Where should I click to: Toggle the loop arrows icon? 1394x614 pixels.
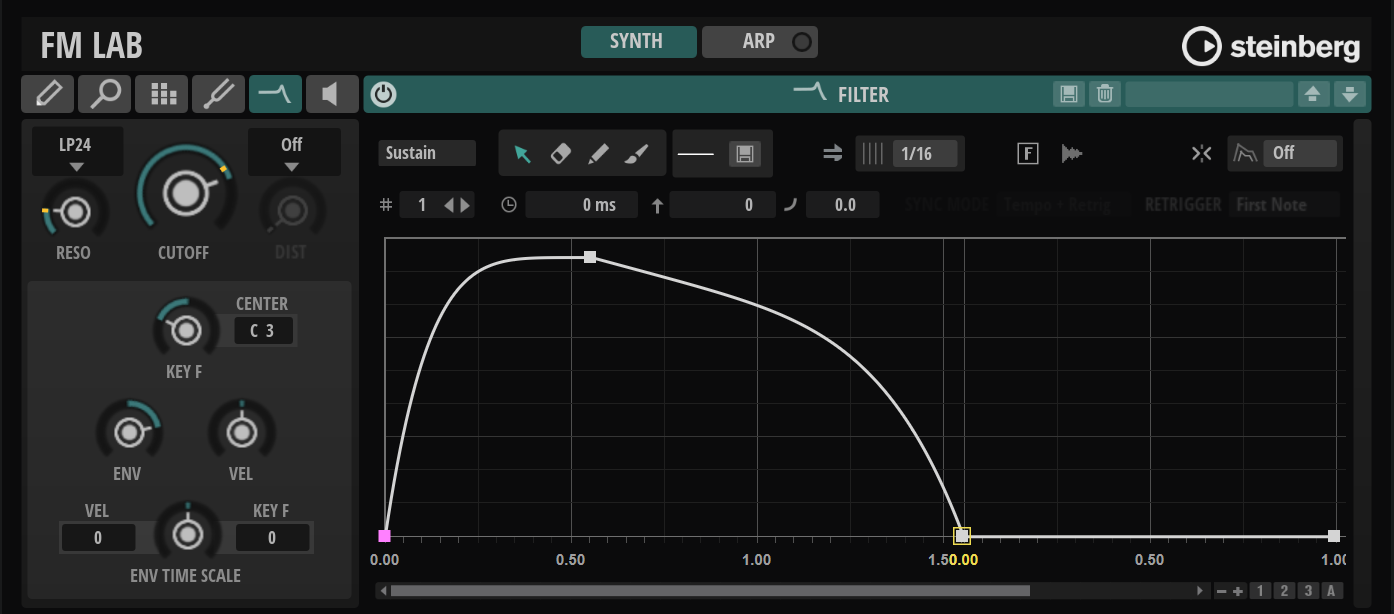832,153
